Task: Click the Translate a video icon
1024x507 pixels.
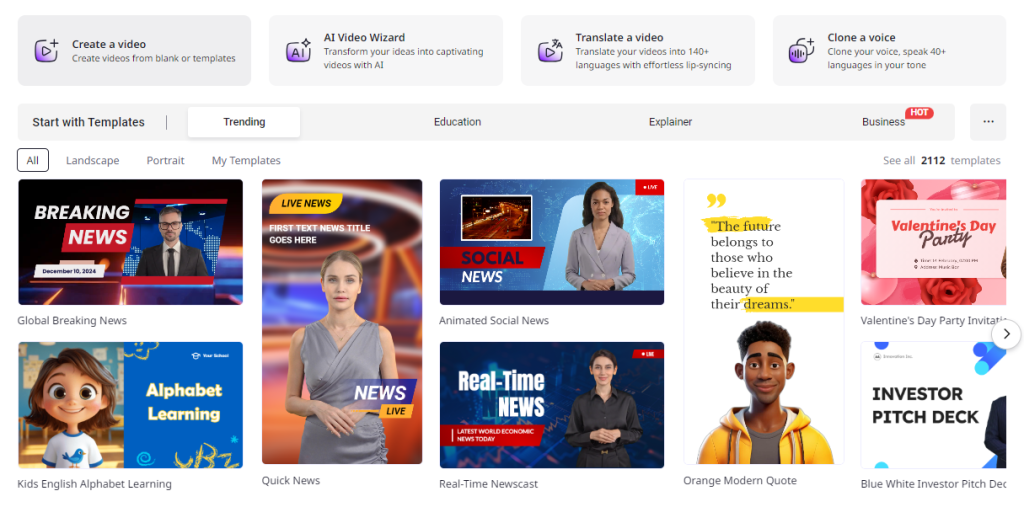Action: point(550,50)
